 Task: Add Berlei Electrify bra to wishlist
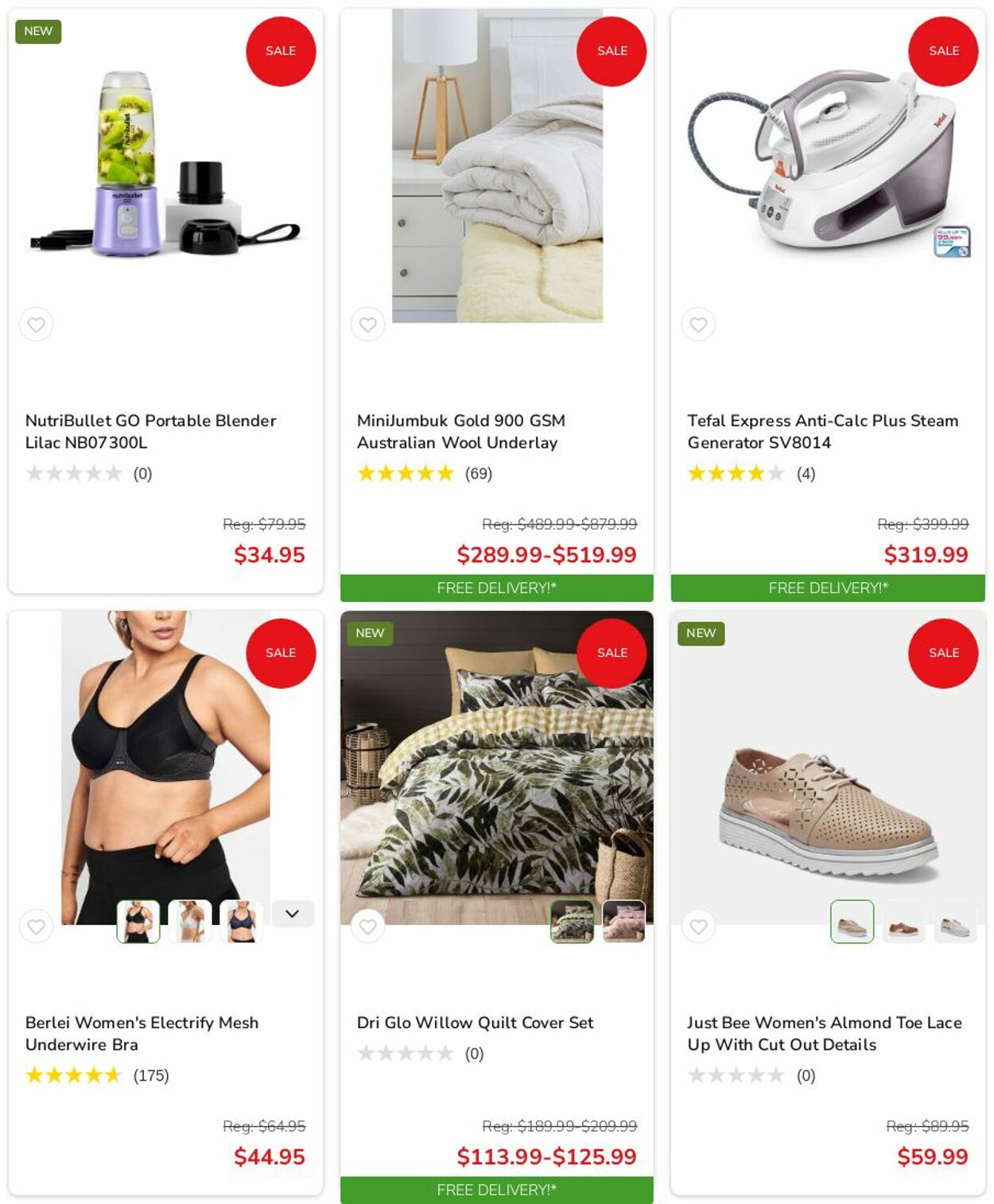(37, 926)
